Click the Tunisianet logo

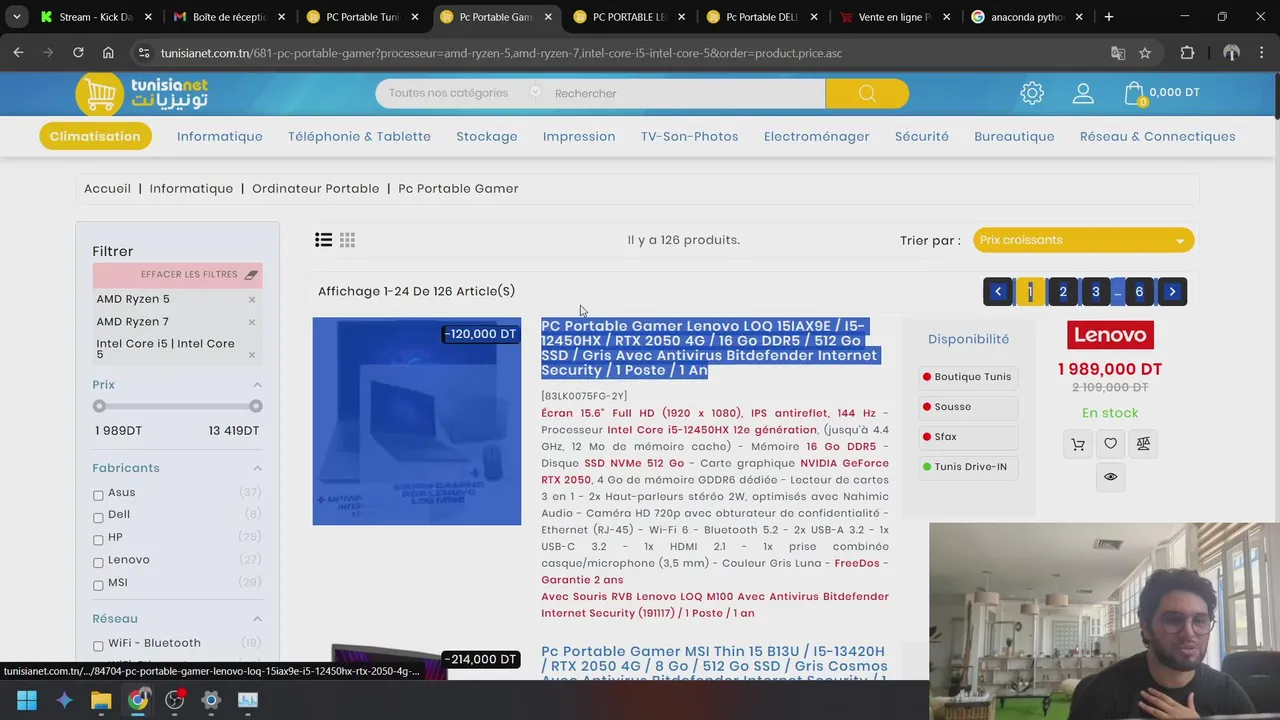142,94
